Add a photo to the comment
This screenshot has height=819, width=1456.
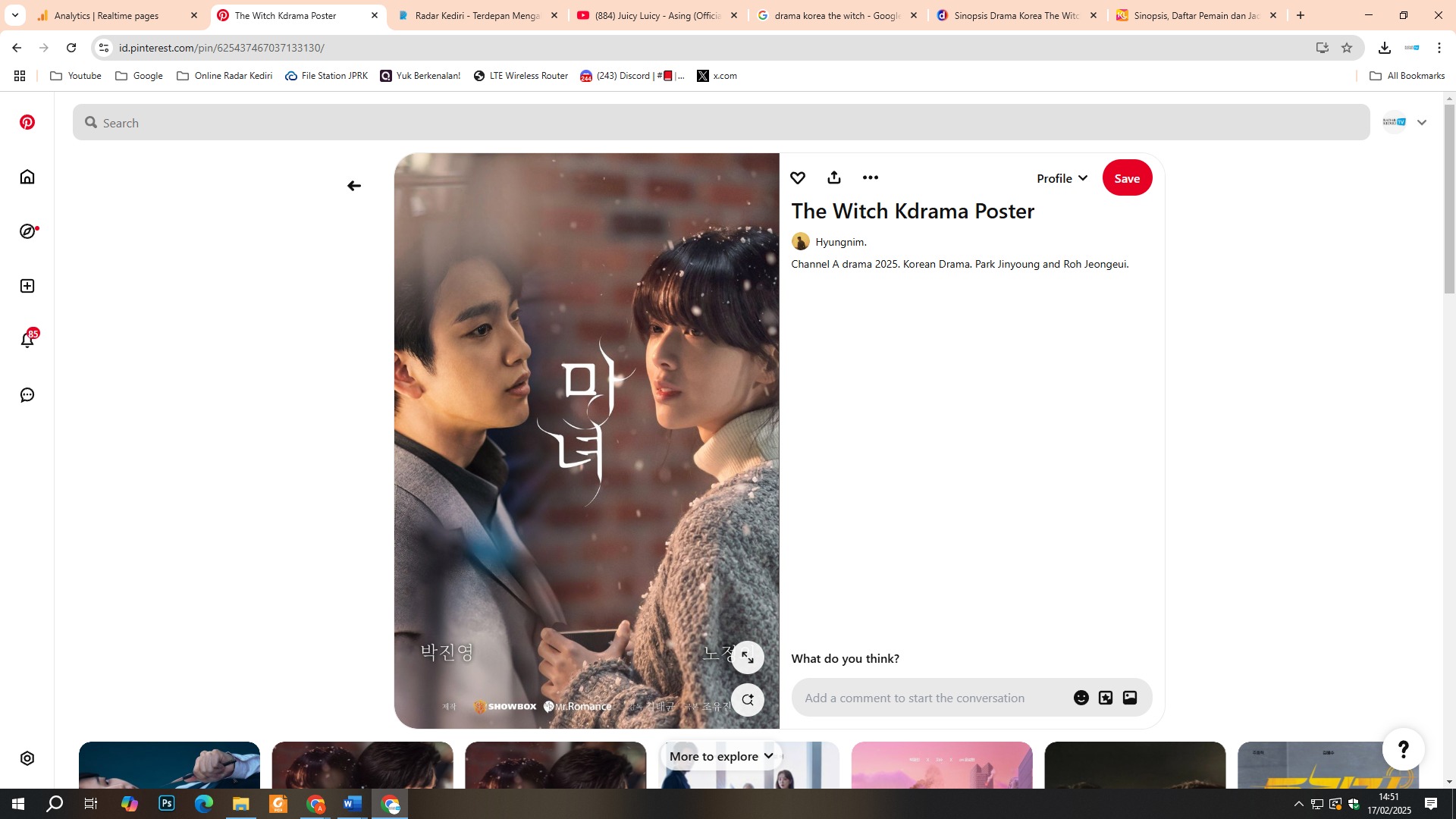[1130, 698]
